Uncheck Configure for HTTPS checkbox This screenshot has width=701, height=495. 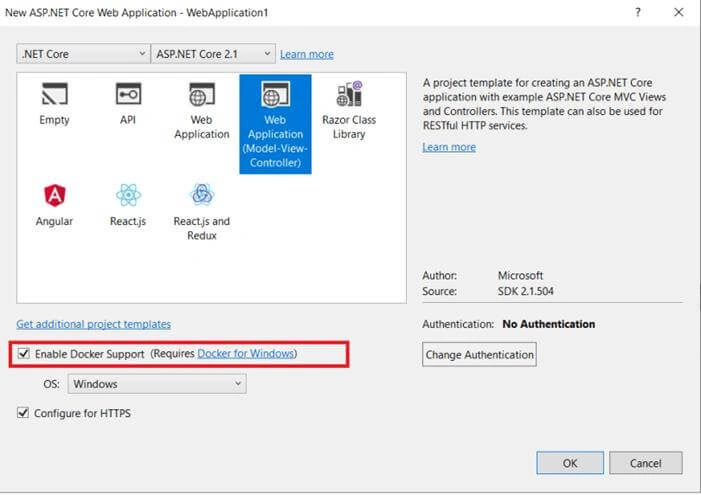pos(23,413)
